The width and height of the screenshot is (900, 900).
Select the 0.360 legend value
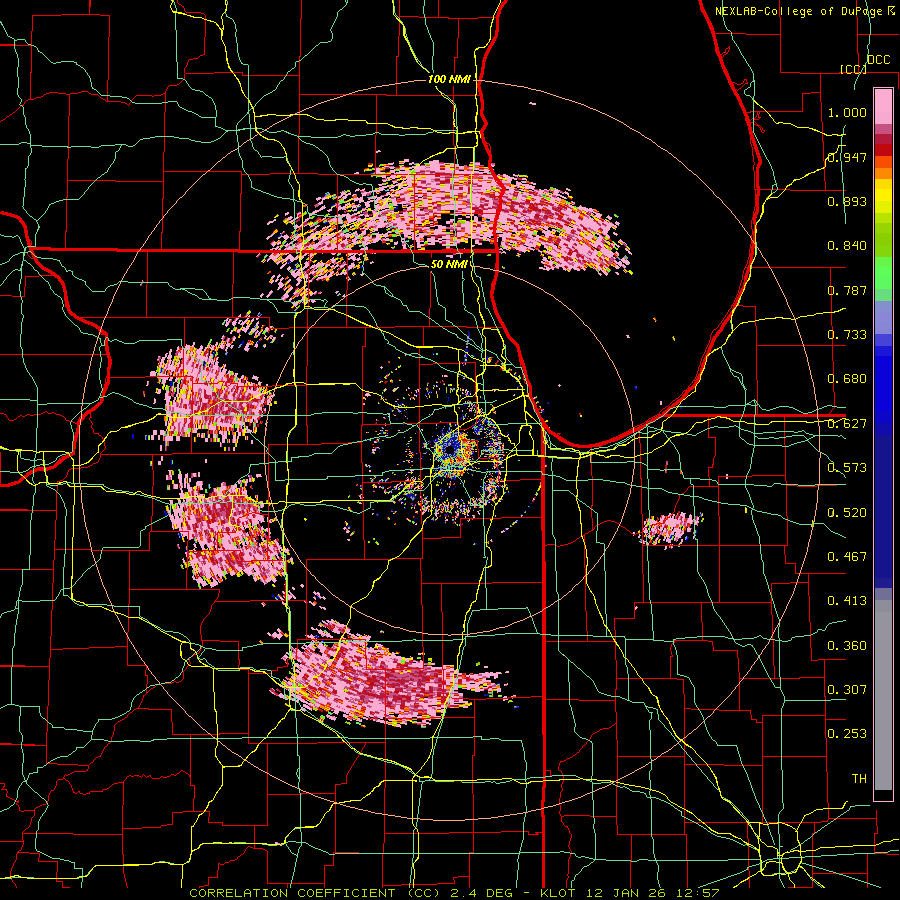pos(847,646)
